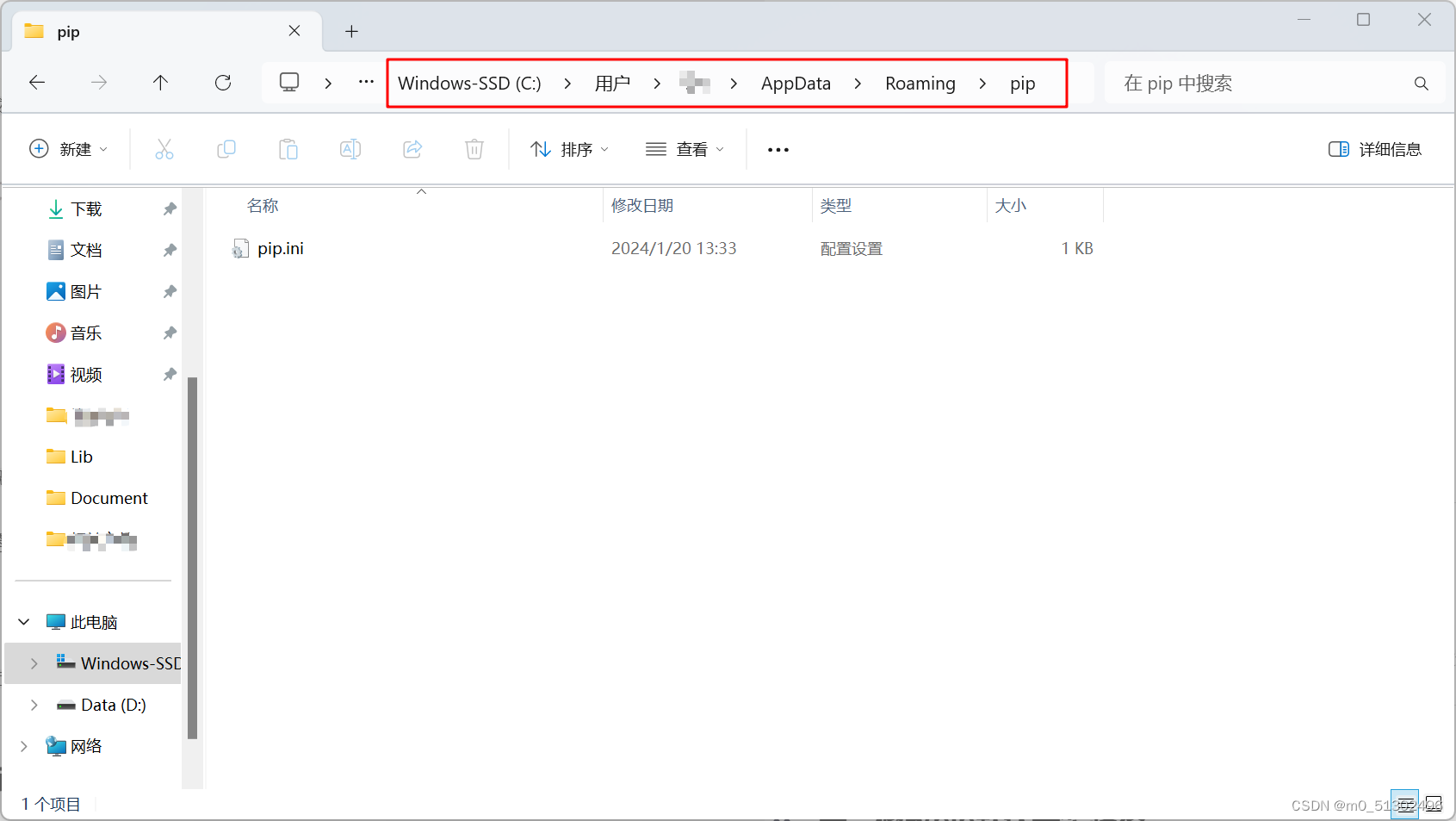Expand the 新建 new item menu
This screenshot has height=821, width=1456.
[x=69, y=148]
